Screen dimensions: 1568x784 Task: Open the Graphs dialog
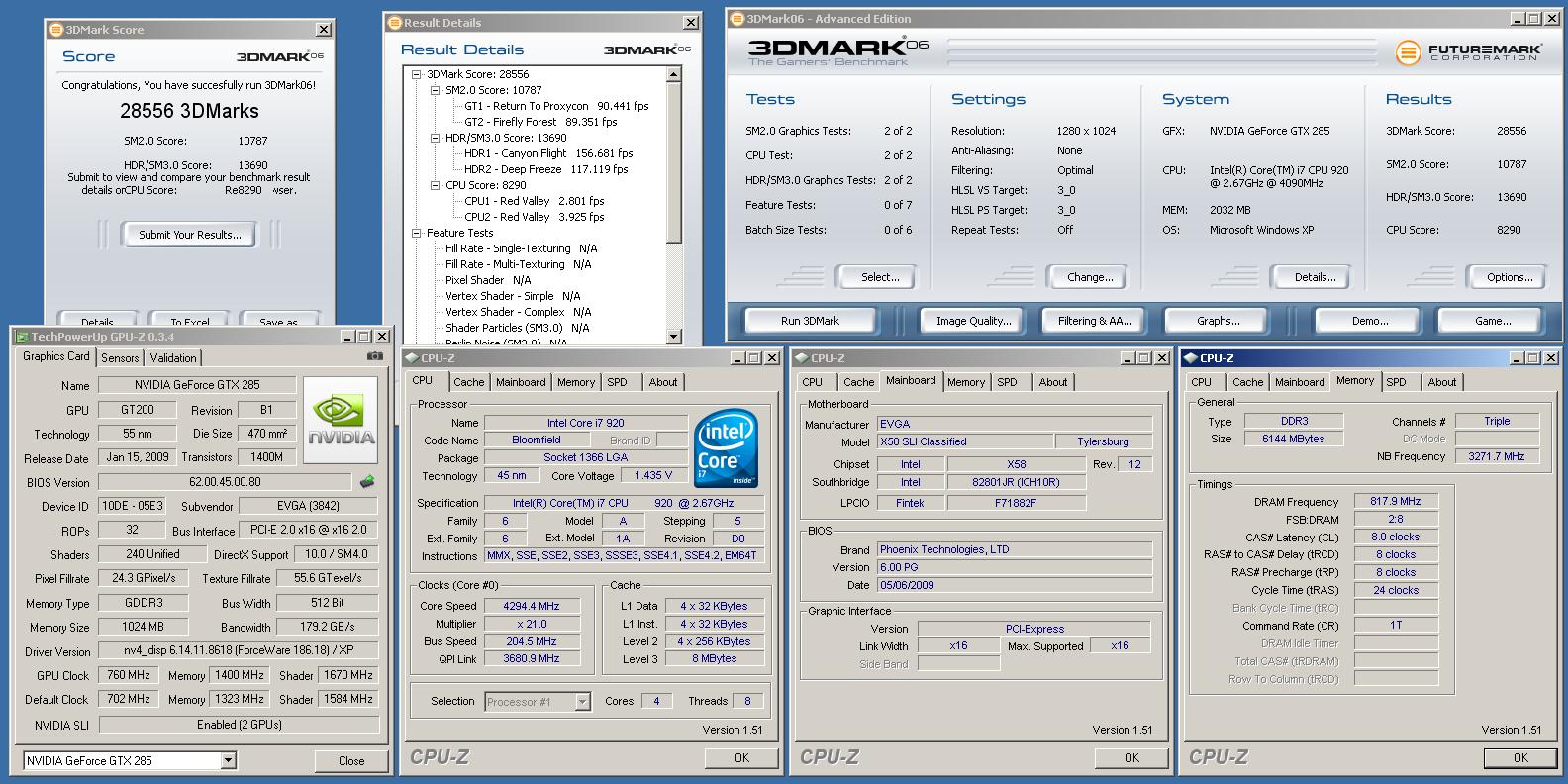pos(1219,321)
